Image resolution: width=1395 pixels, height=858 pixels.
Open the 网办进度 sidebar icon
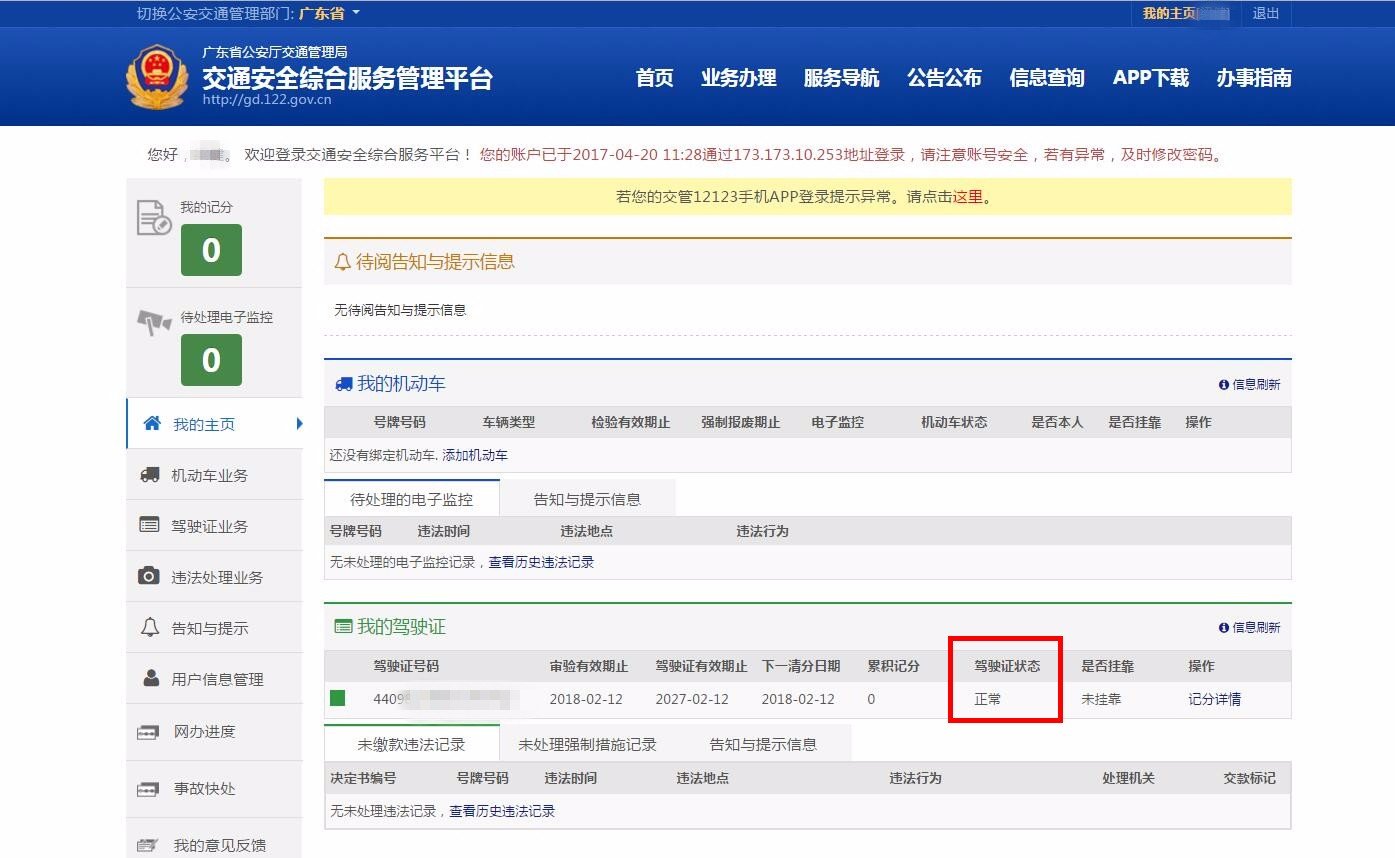(x=150, y=731)
